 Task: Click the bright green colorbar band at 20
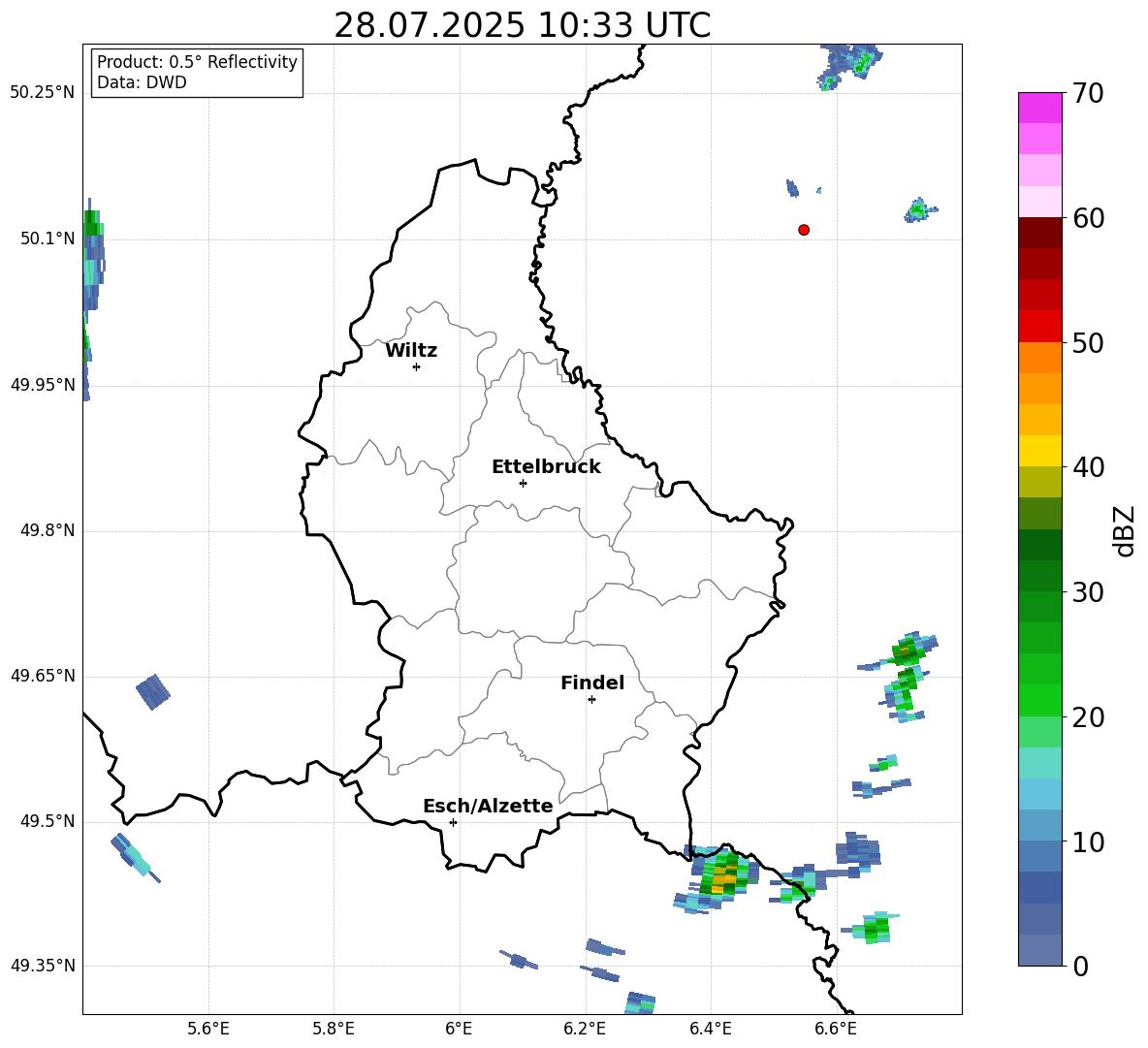[x=1039, y=700]
